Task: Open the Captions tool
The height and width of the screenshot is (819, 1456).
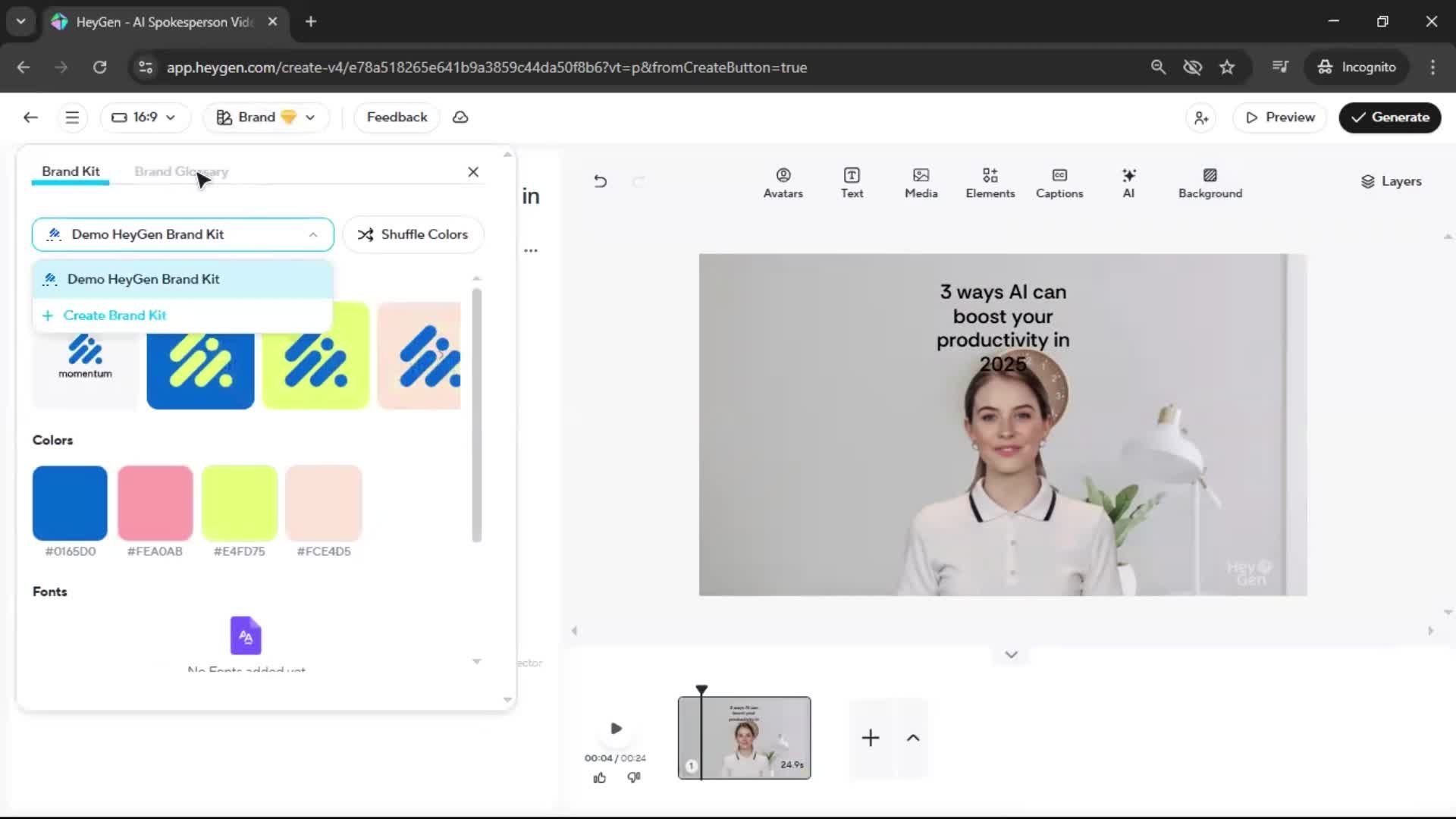Action: click(1059, 183)
